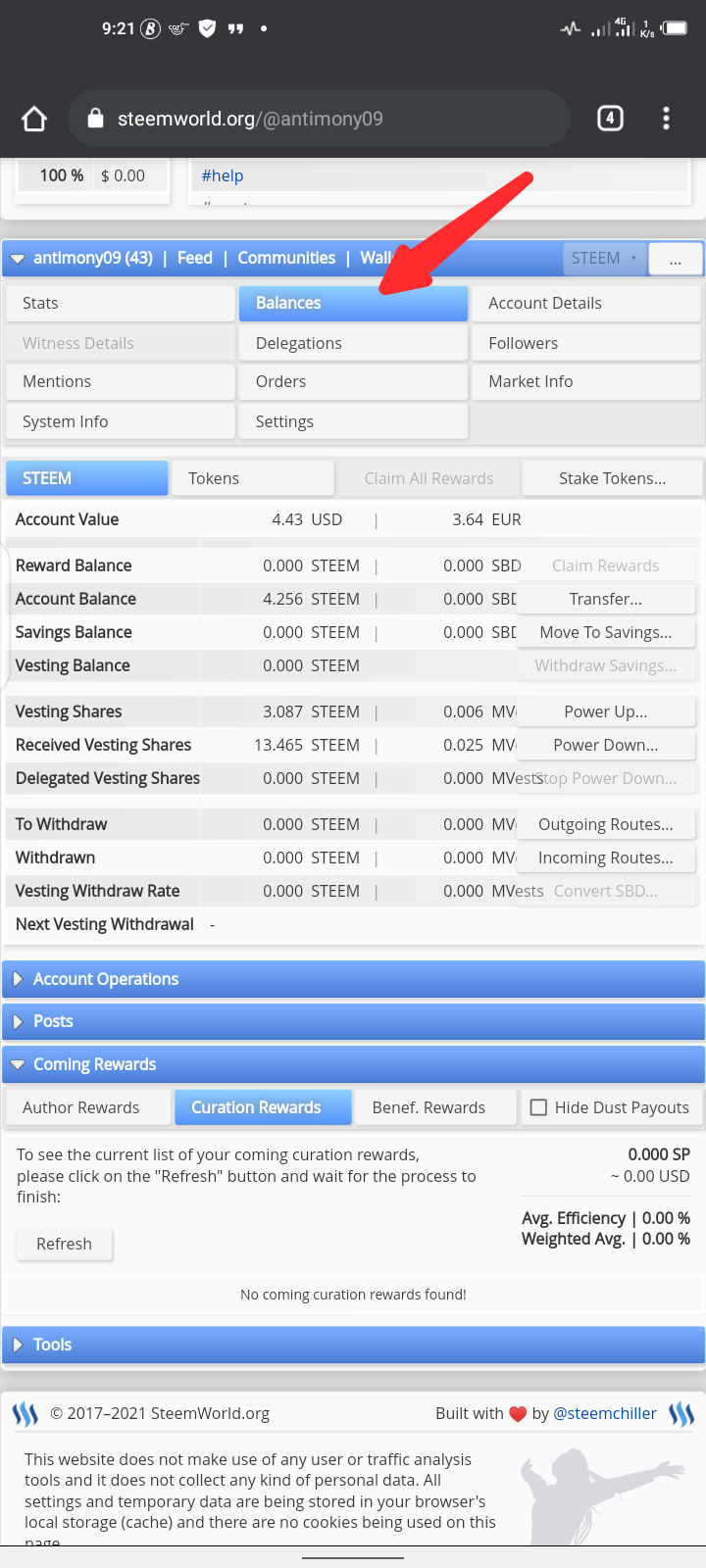Click the Move To Savings... button

point(606,632)
